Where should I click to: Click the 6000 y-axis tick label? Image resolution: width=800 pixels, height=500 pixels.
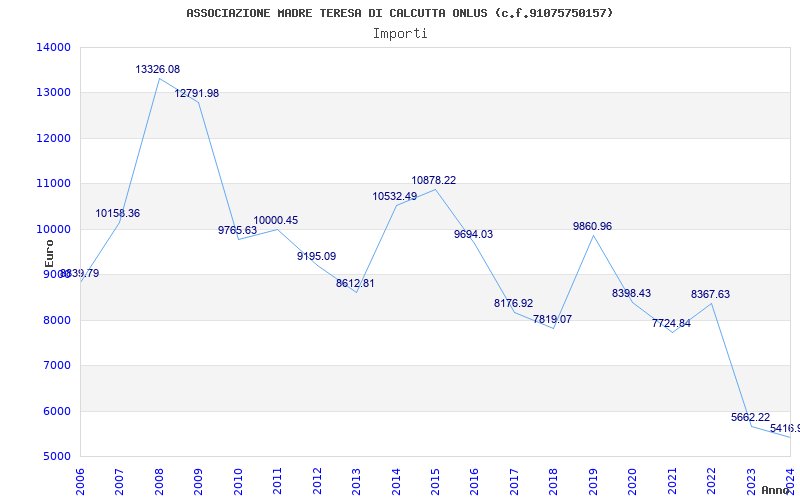(x=57, y=411)
